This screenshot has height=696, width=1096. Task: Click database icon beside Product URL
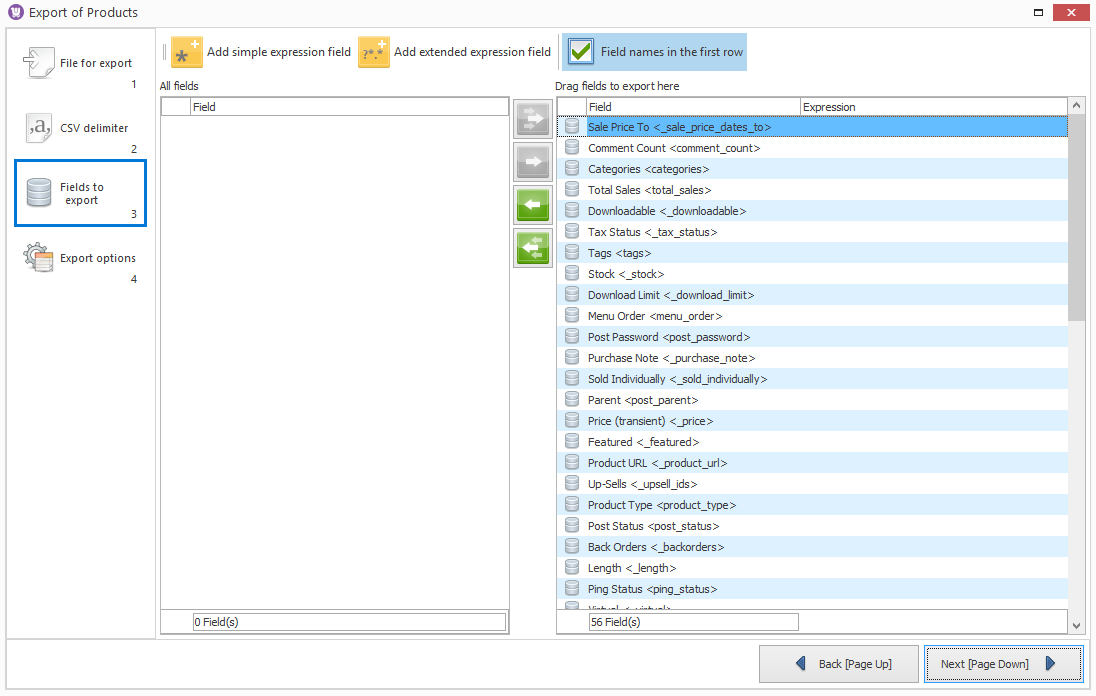click(572, 462)
